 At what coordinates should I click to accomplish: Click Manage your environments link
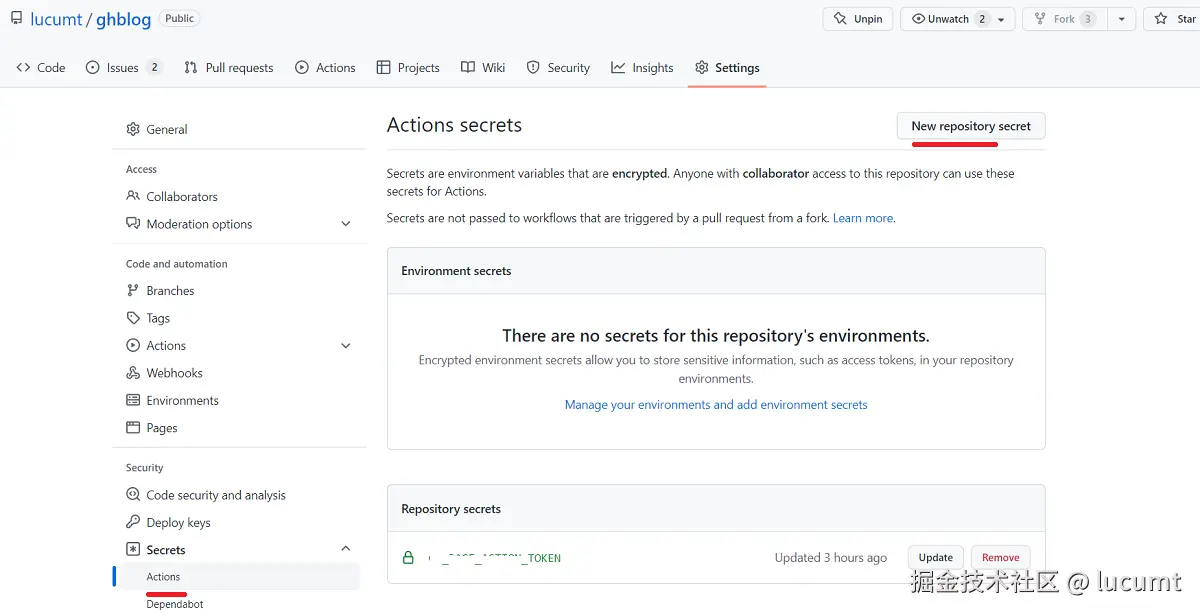(x=716, y=405)
